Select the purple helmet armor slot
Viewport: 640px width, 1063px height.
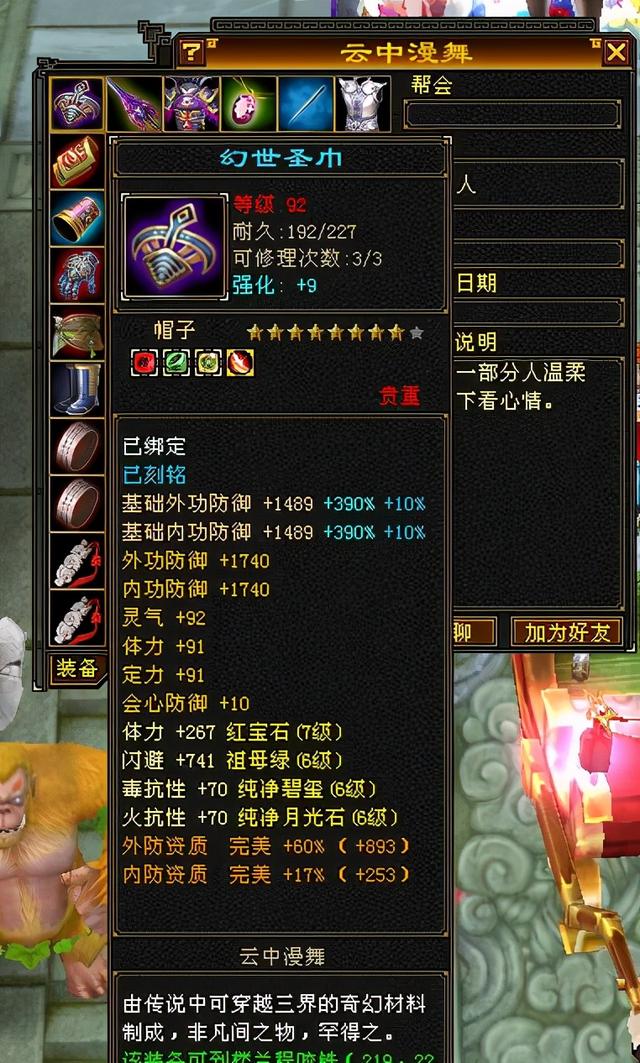191,104
